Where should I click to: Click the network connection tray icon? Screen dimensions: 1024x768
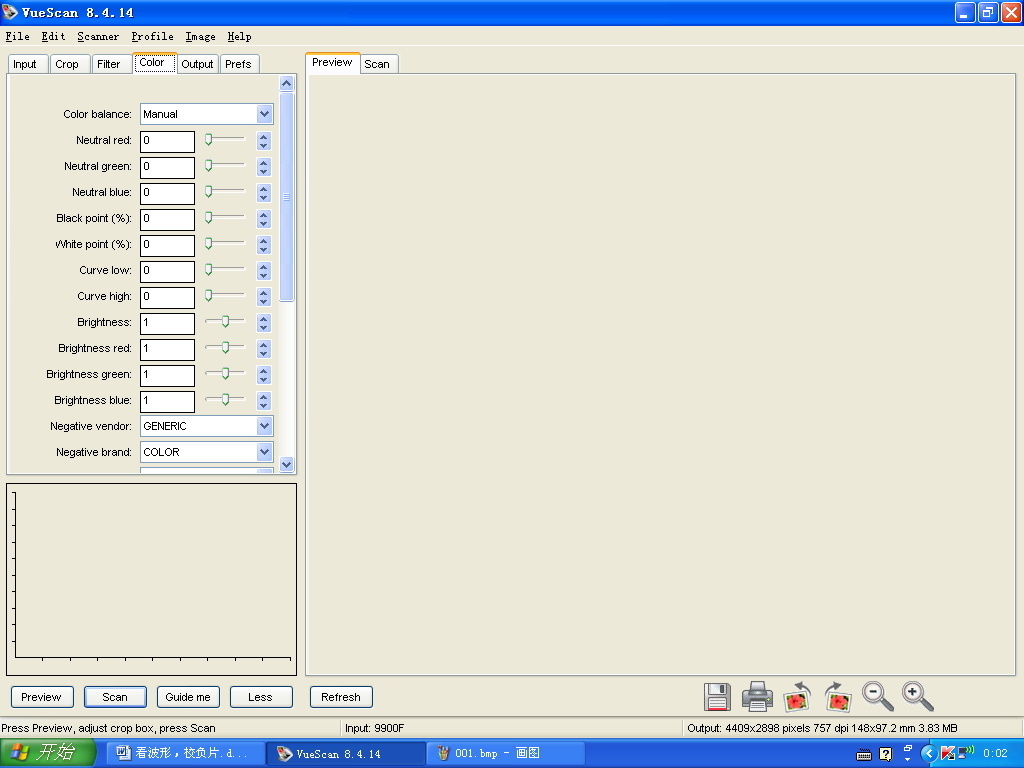965,753
